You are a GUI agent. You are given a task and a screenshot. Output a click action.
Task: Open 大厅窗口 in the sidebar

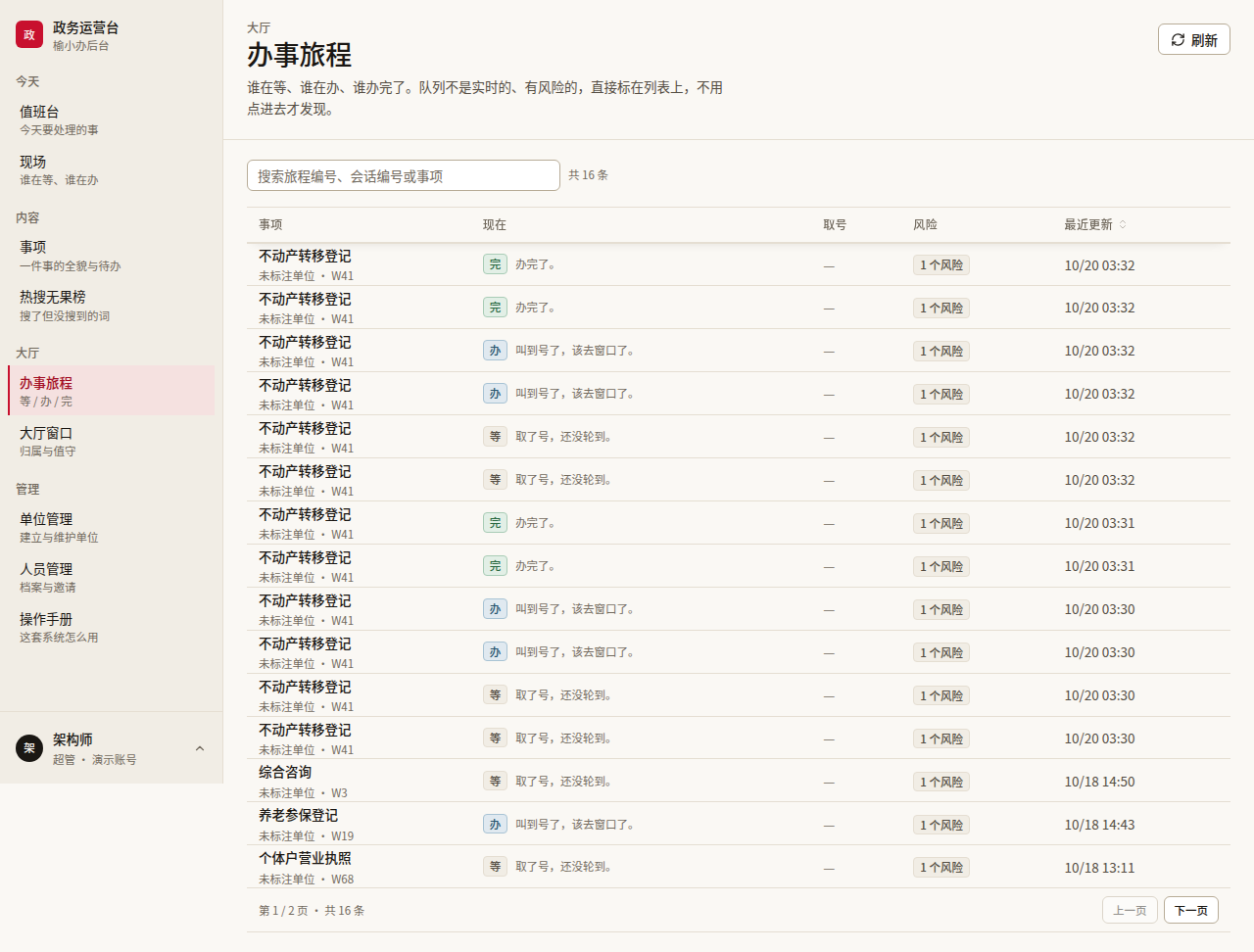pos(111,441)
